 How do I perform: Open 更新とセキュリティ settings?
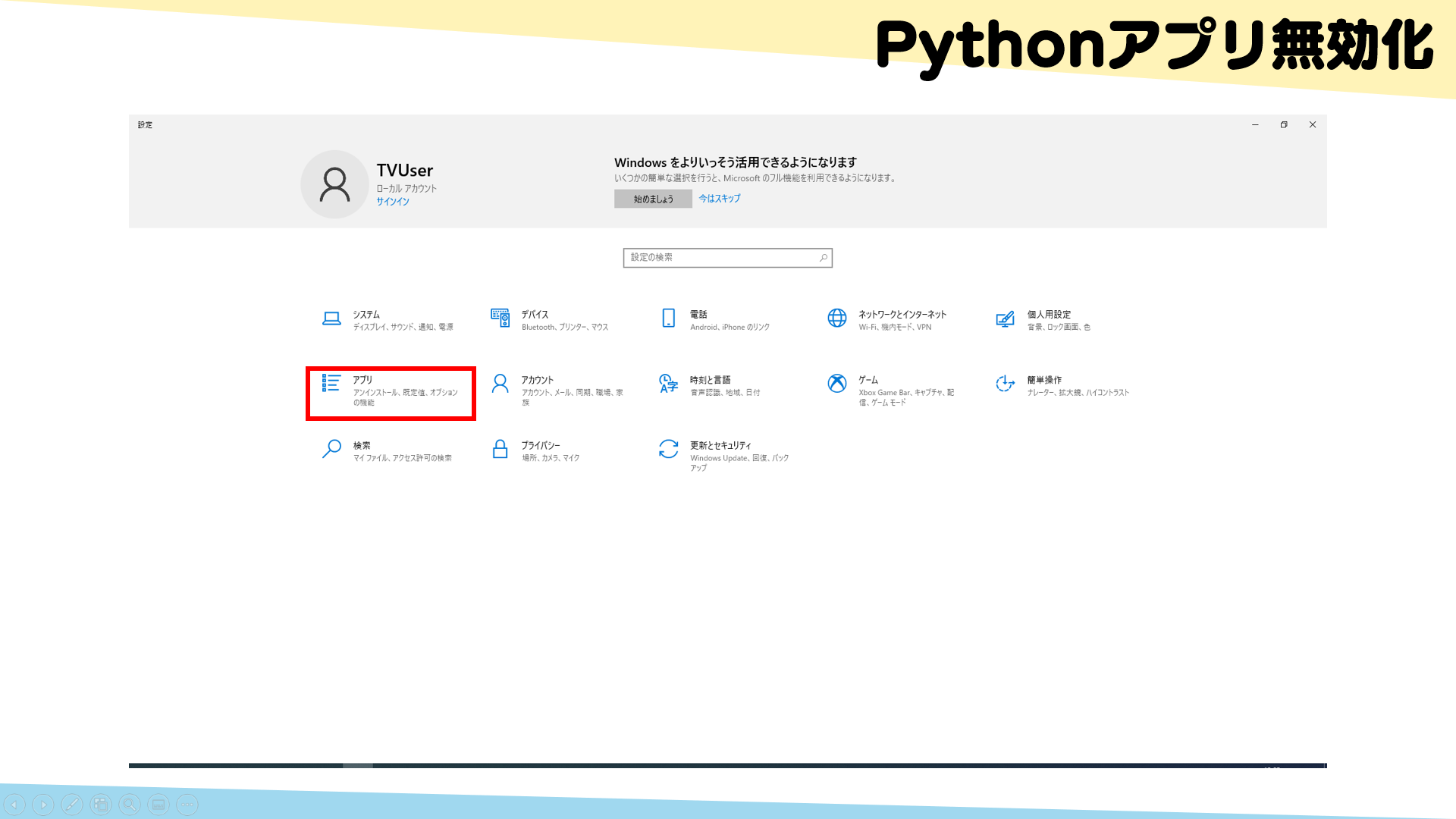726,455
